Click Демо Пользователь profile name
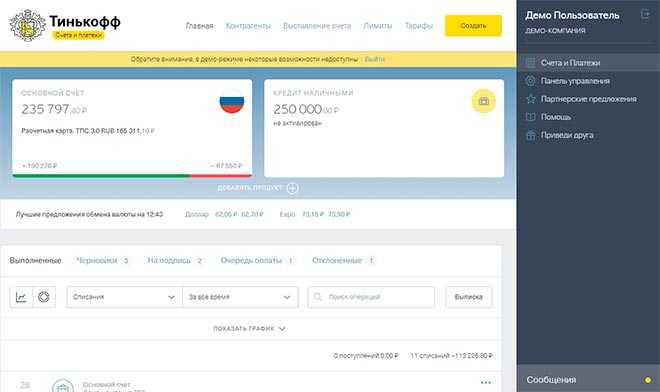This screenshot has height=392, width=660. (572, 16)
